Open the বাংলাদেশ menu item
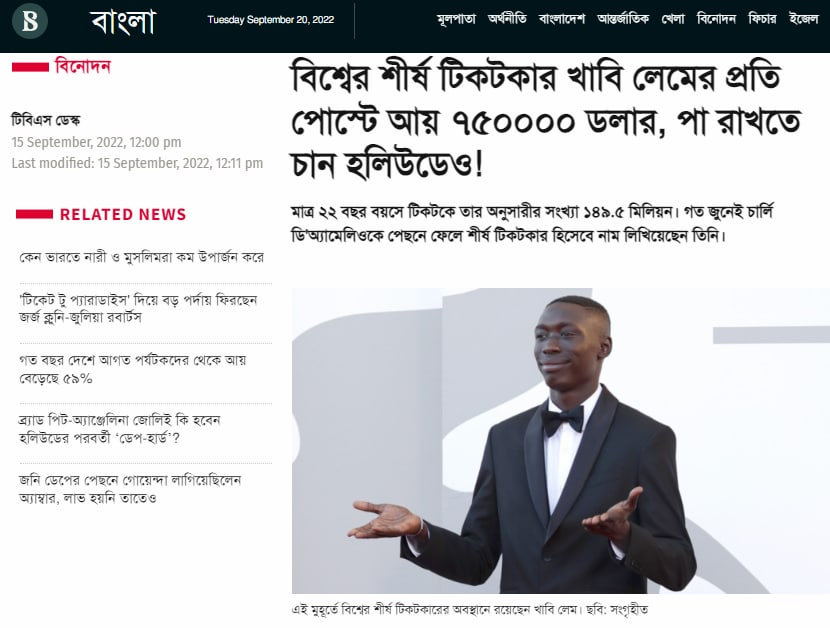This screenshot has height=628, width=830. pos(562,20)
